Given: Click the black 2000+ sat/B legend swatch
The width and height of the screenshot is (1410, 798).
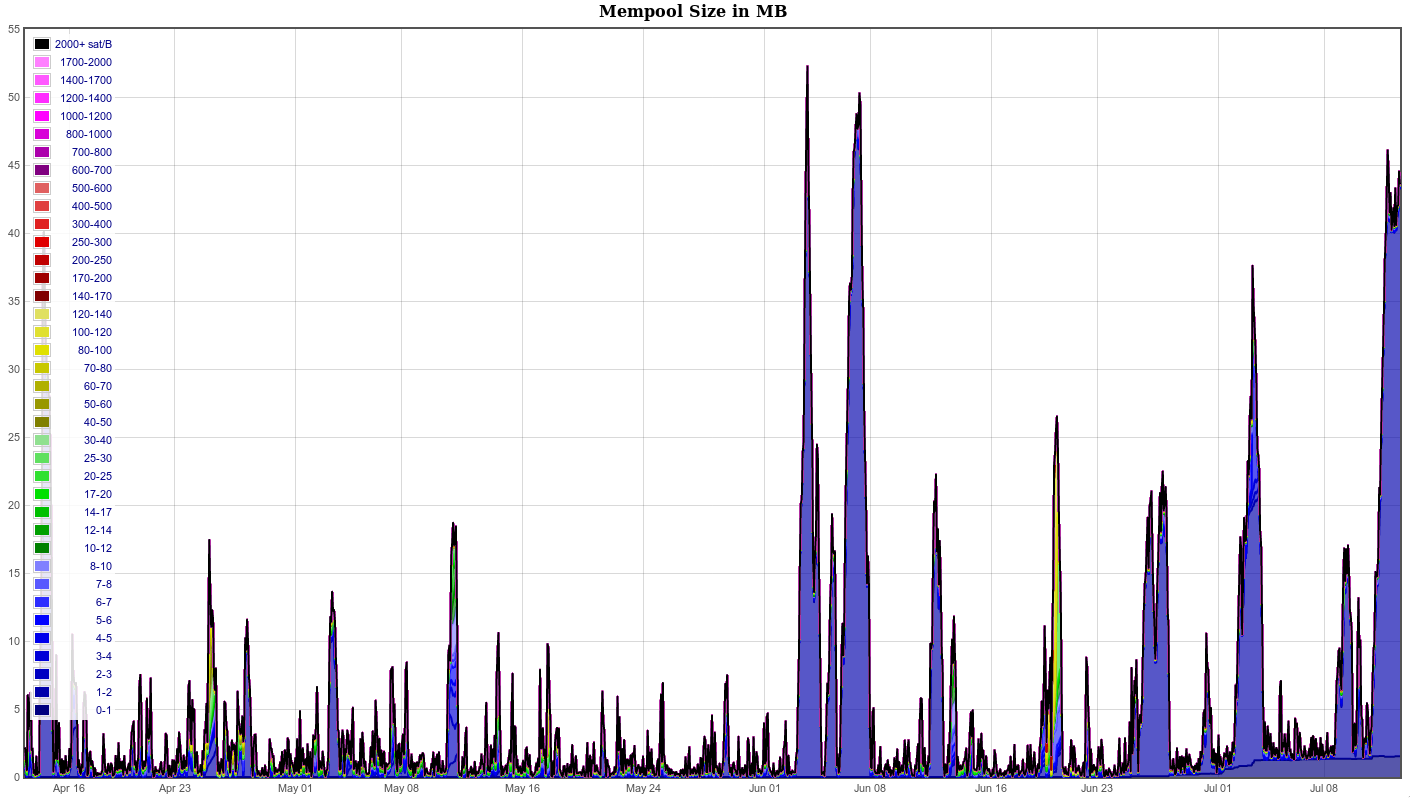Looking at the screenshot, I should 42,44.
